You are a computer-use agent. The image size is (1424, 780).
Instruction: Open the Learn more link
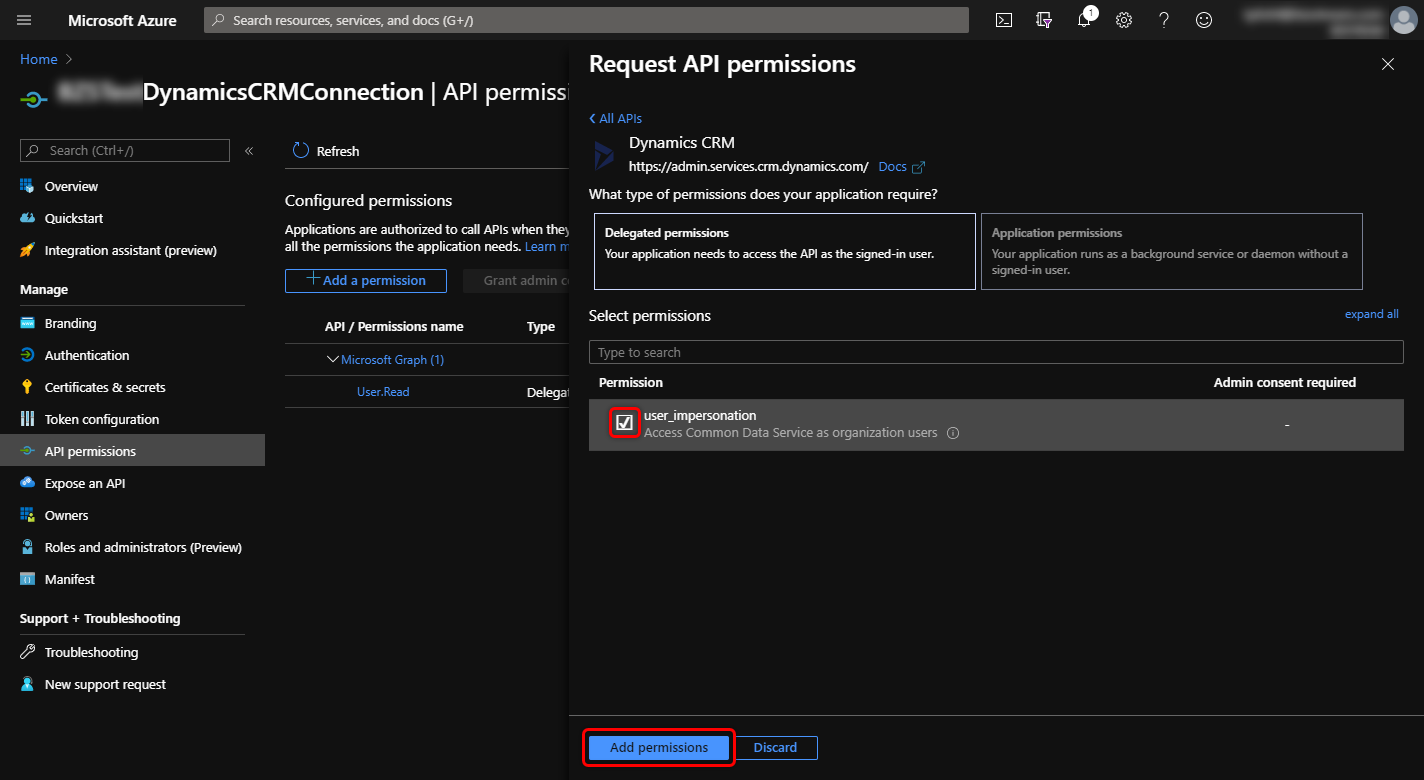click(x=547, y=246)
